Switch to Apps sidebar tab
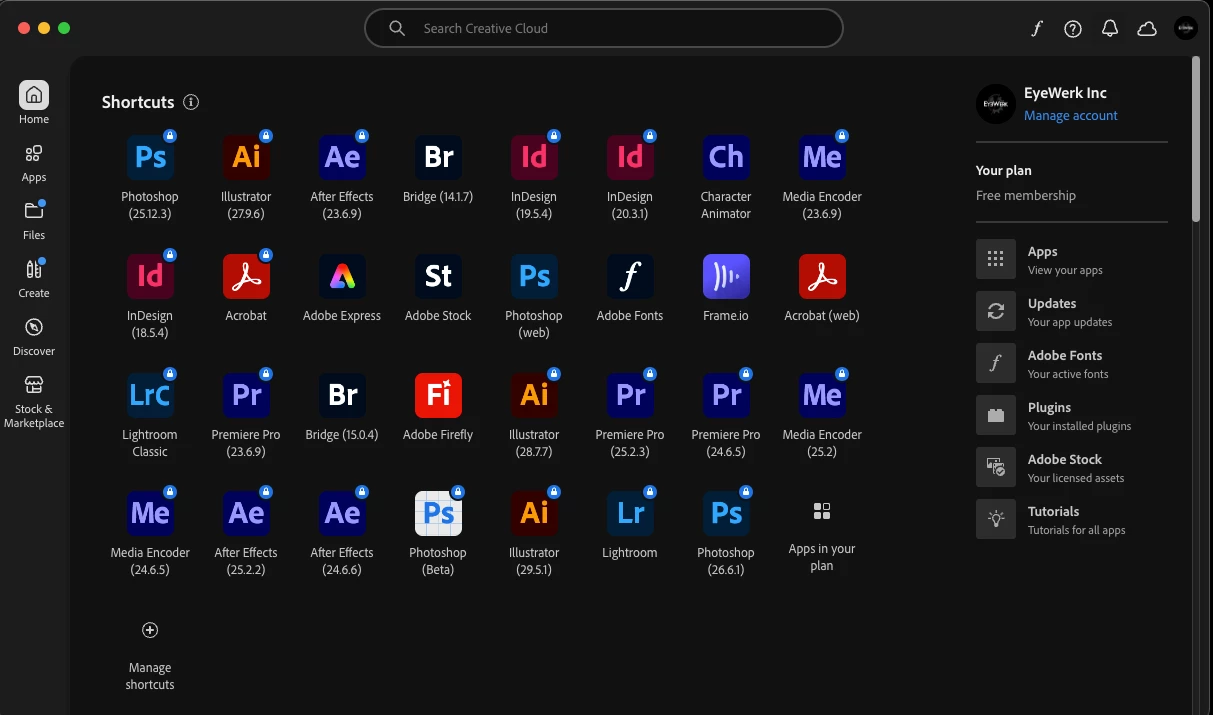Image resolution: width=1213 pixels, height=715 pixels. (34, 163)
